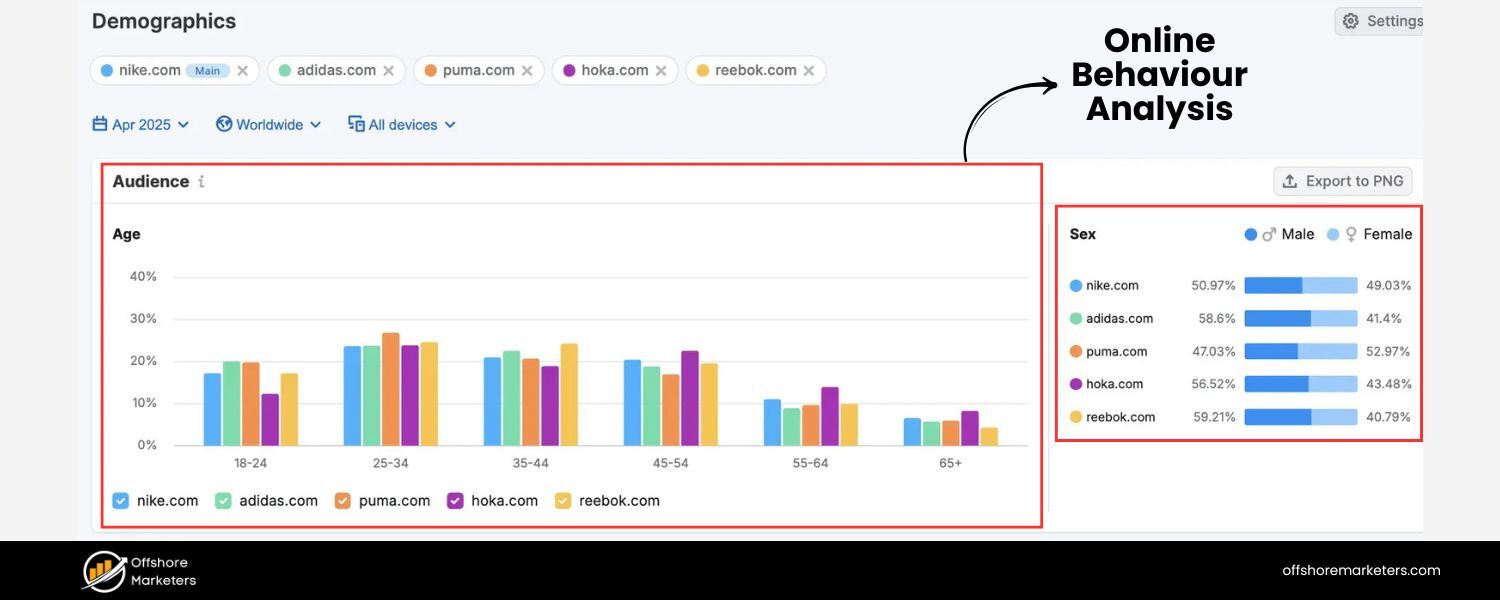The image size is (1500, 600).
Task: Expand the Worldwide location dropdown
Action: coord(268,124)
